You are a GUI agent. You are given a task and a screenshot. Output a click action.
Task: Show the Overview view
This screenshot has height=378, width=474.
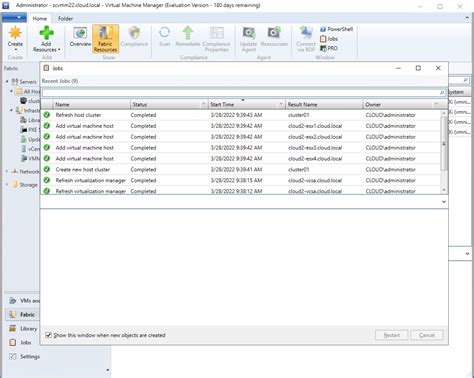[x=80, y=37]
